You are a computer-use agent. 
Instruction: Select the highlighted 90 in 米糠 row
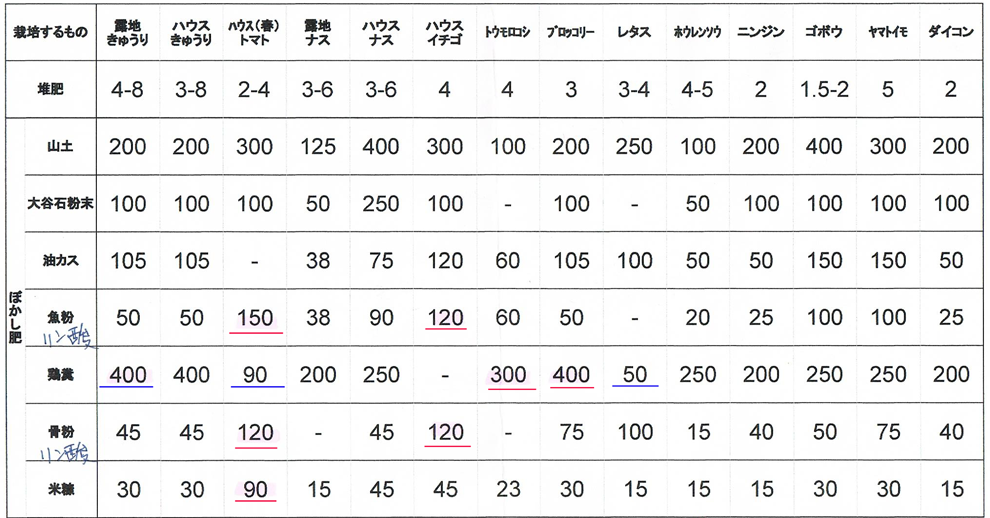[x=254, y=490]
